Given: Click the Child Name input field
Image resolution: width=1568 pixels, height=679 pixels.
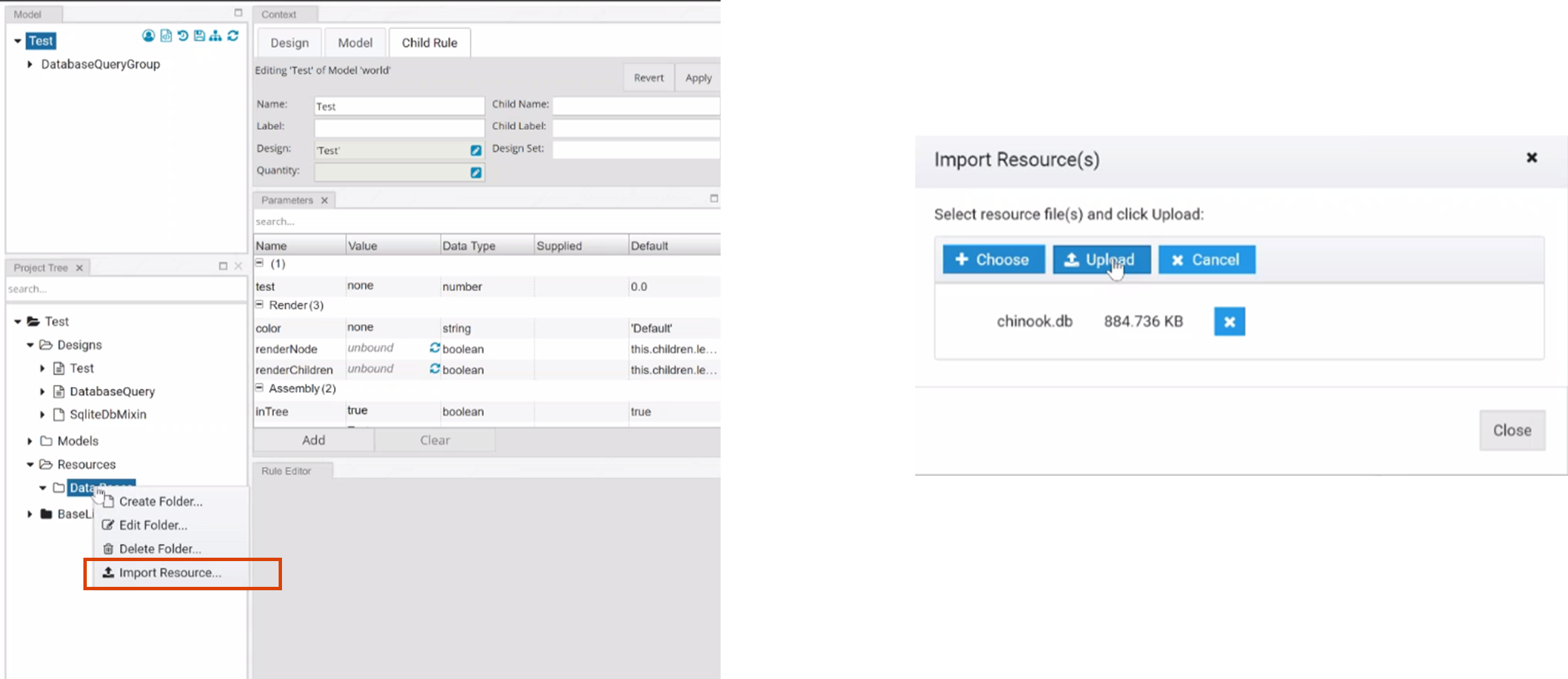Looking at the screenshot, I should coord(636,106).
